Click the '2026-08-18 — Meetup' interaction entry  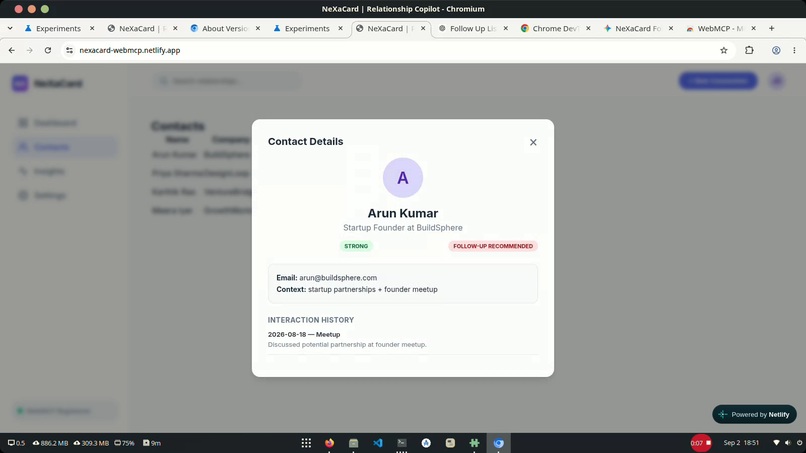click(x=304, y=334)
